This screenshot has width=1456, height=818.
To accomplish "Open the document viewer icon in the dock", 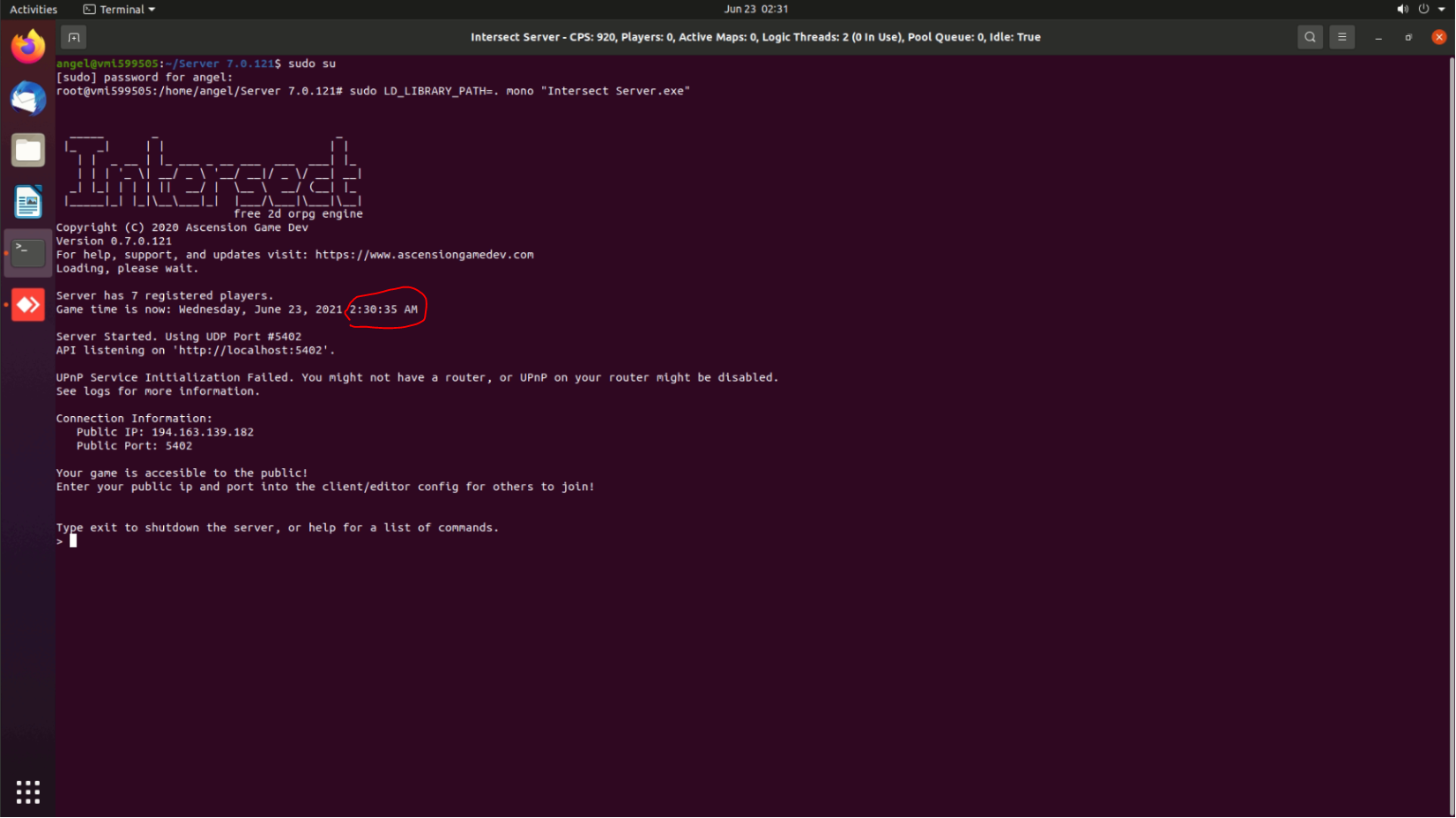I will click(x=27, y=202).
